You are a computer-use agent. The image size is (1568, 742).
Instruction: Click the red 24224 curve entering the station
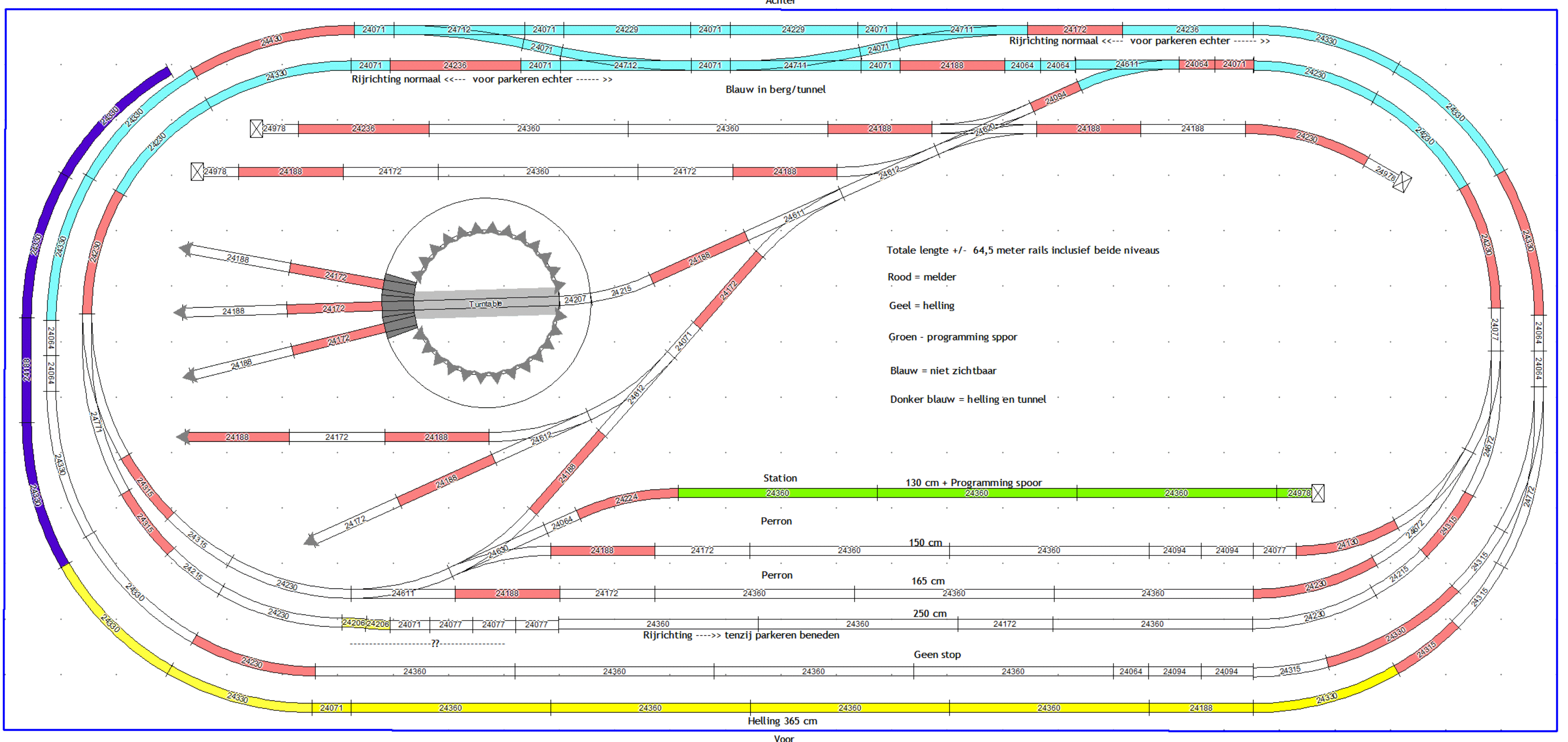pyautogui.click(x=627, y=499)
